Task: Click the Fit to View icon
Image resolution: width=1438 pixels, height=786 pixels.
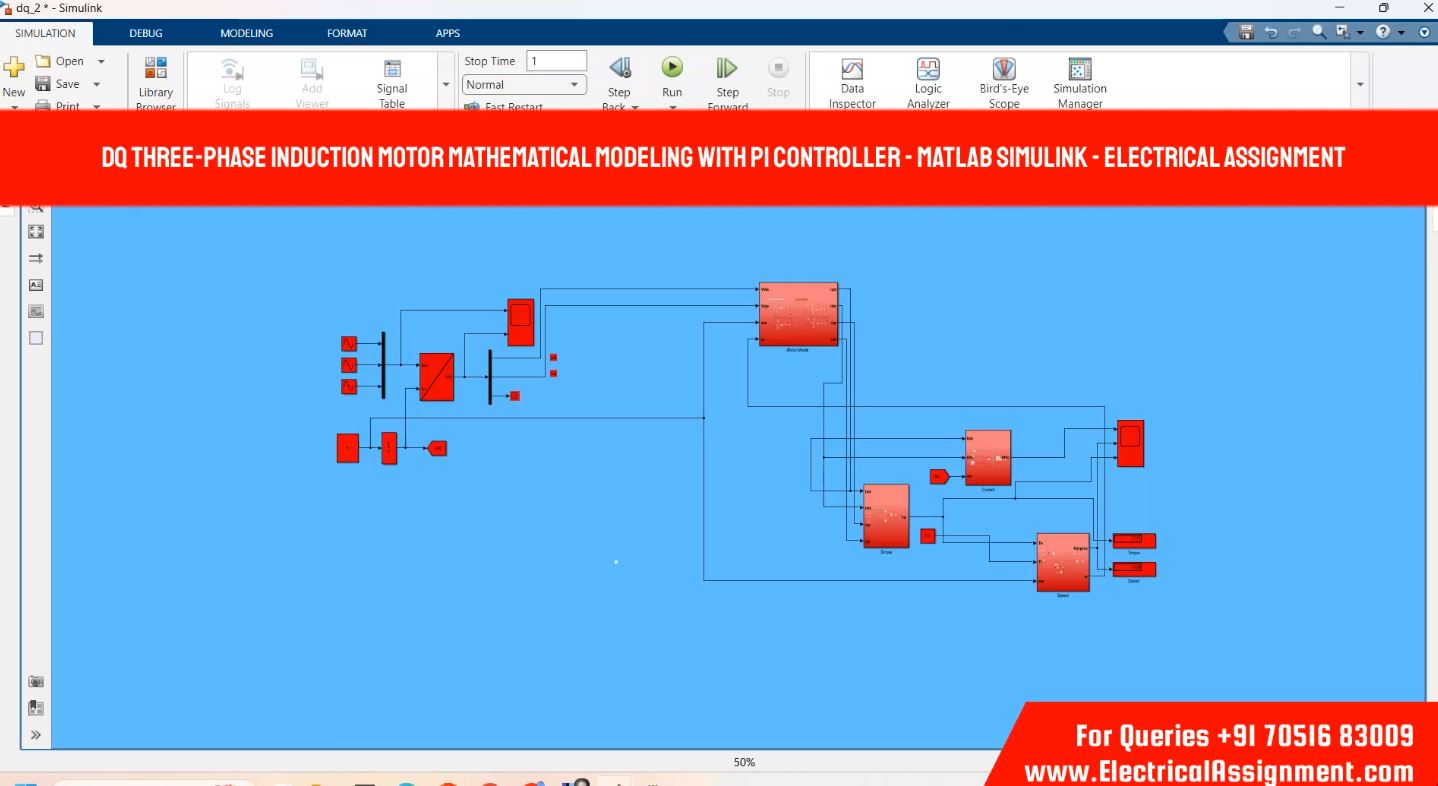Action: tap(36, 232)
